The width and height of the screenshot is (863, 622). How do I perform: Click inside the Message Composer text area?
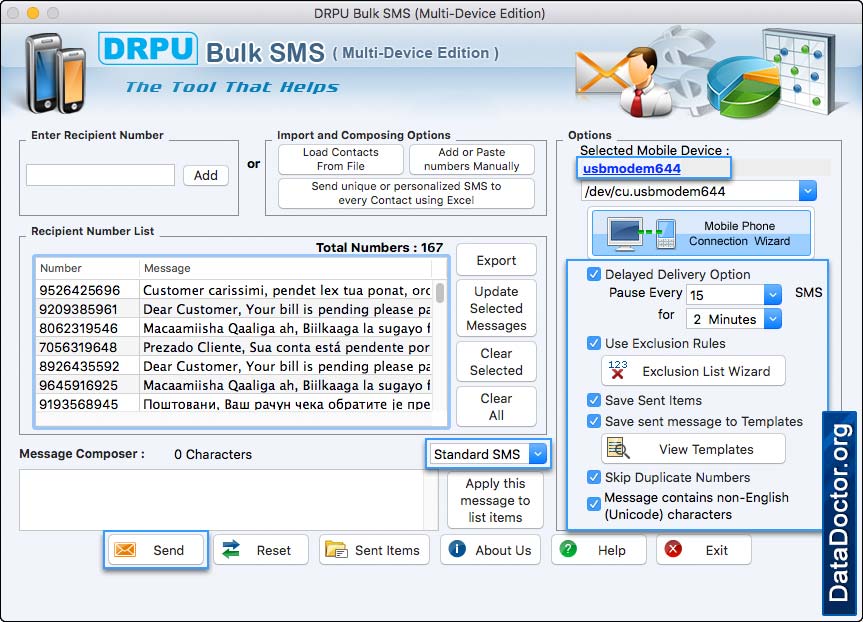222,500
